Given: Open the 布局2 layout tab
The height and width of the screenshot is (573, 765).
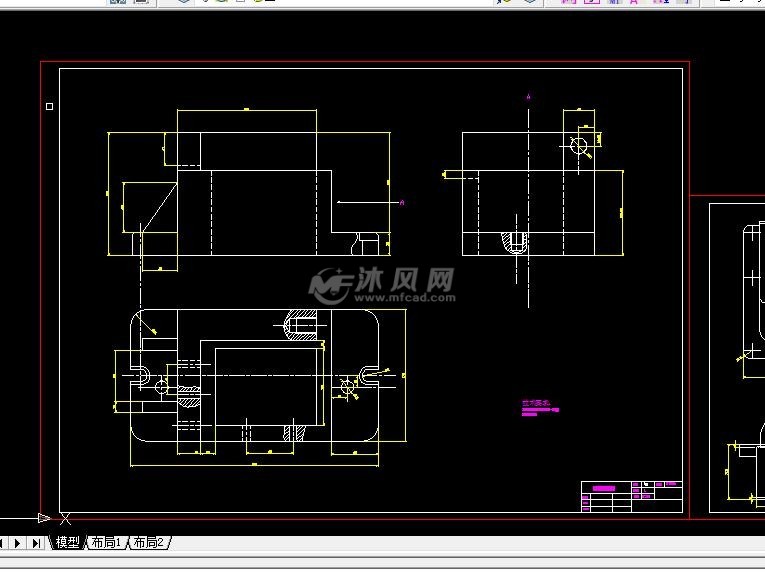Looking at the screenshot, I should [x=148, y=543].
